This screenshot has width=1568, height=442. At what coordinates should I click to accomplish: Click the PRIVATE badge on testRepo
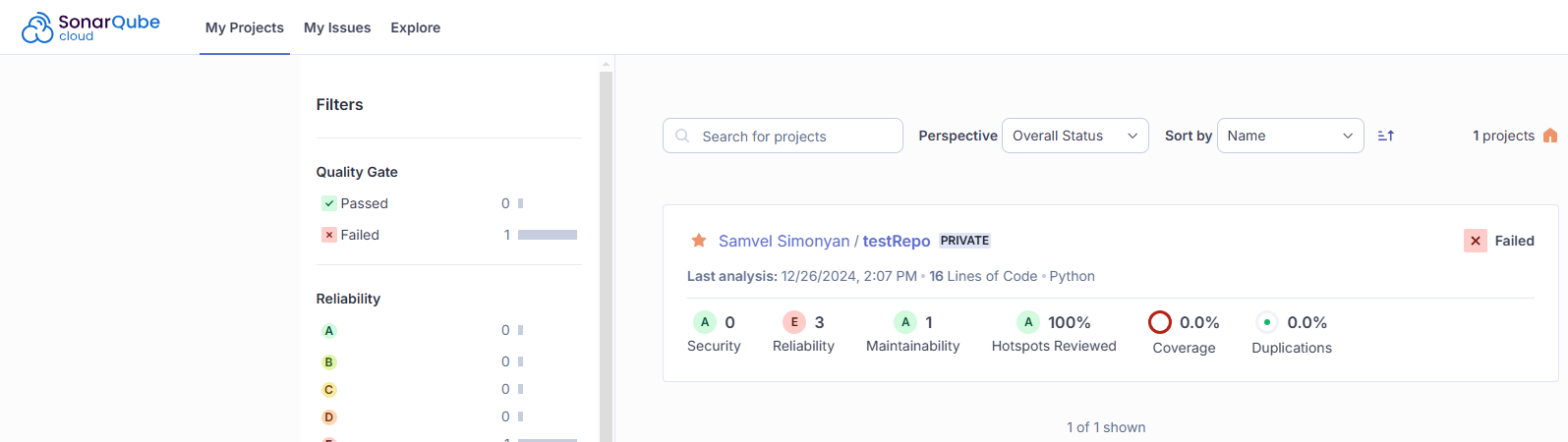tap(964, 241)
